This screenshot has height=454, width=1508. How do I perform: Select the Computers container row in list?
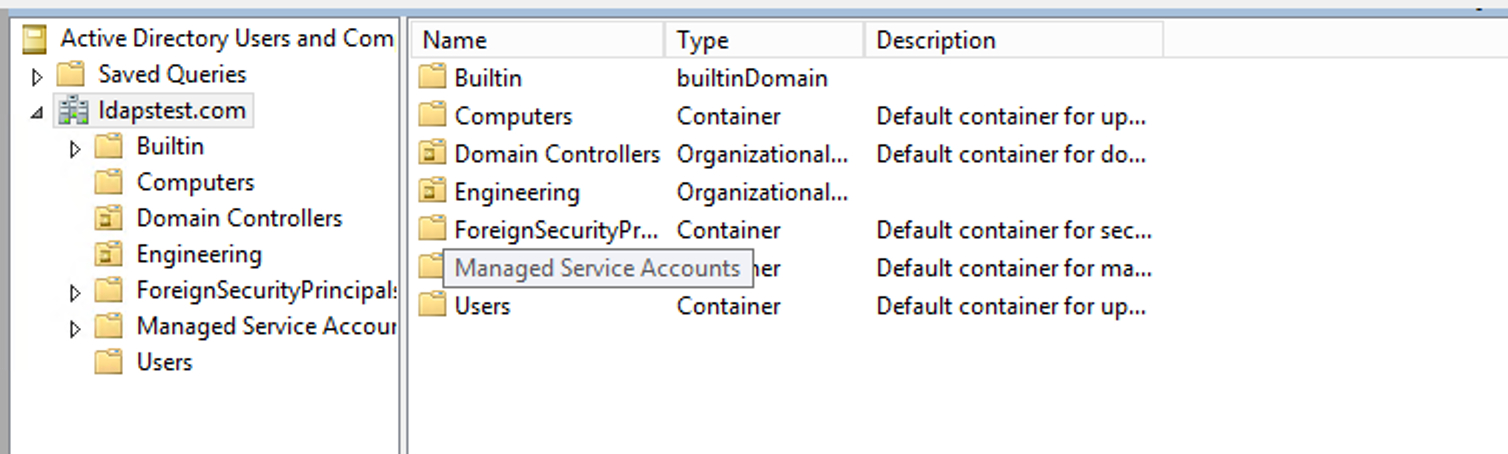click(513, 116)
